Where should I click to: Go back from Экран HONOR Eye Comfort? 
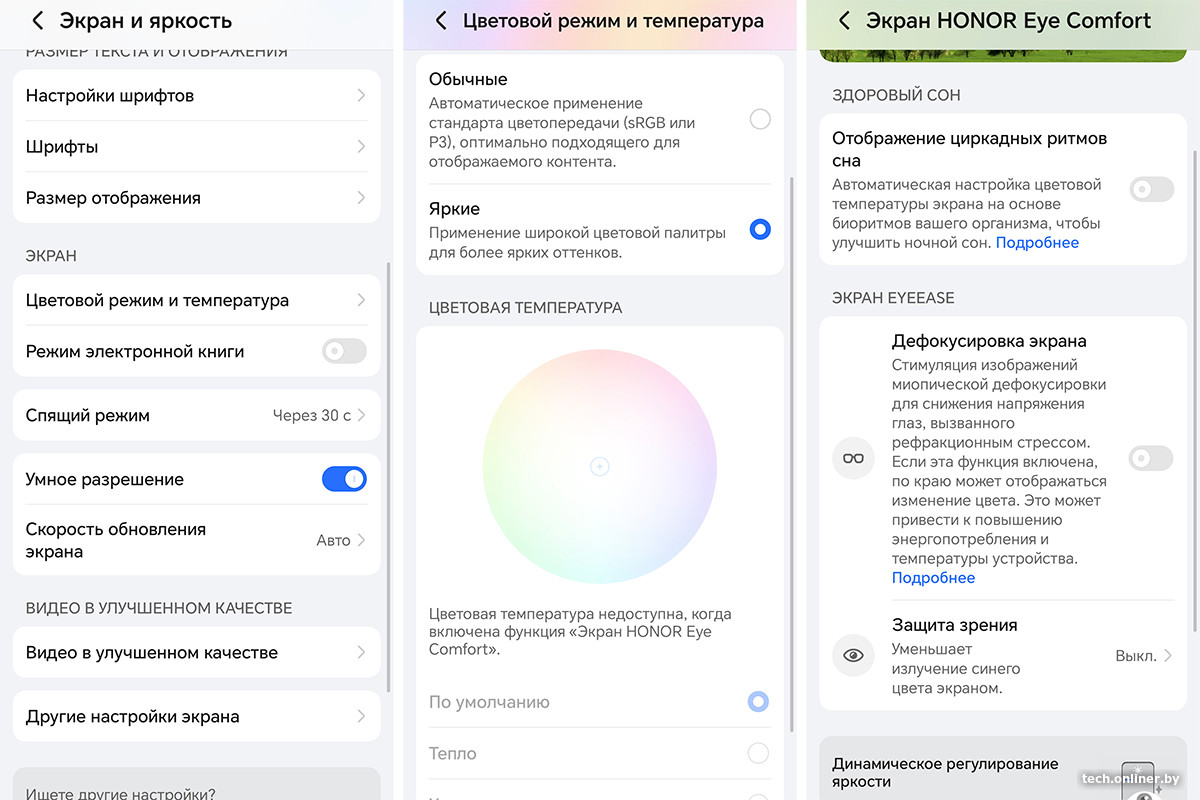pos(845,21)
